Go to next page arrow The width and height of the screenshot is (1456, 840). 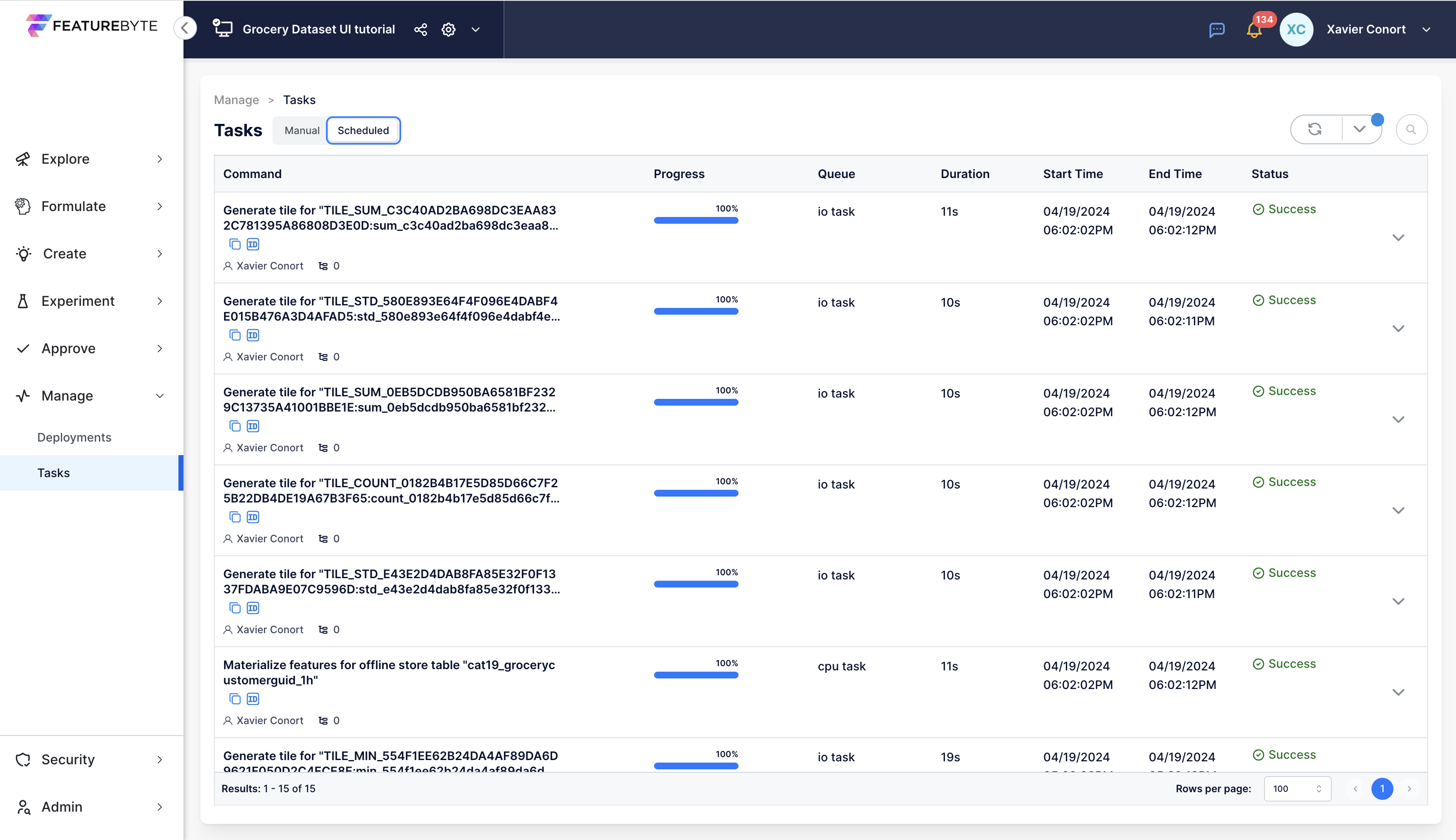coord(1409,789)
